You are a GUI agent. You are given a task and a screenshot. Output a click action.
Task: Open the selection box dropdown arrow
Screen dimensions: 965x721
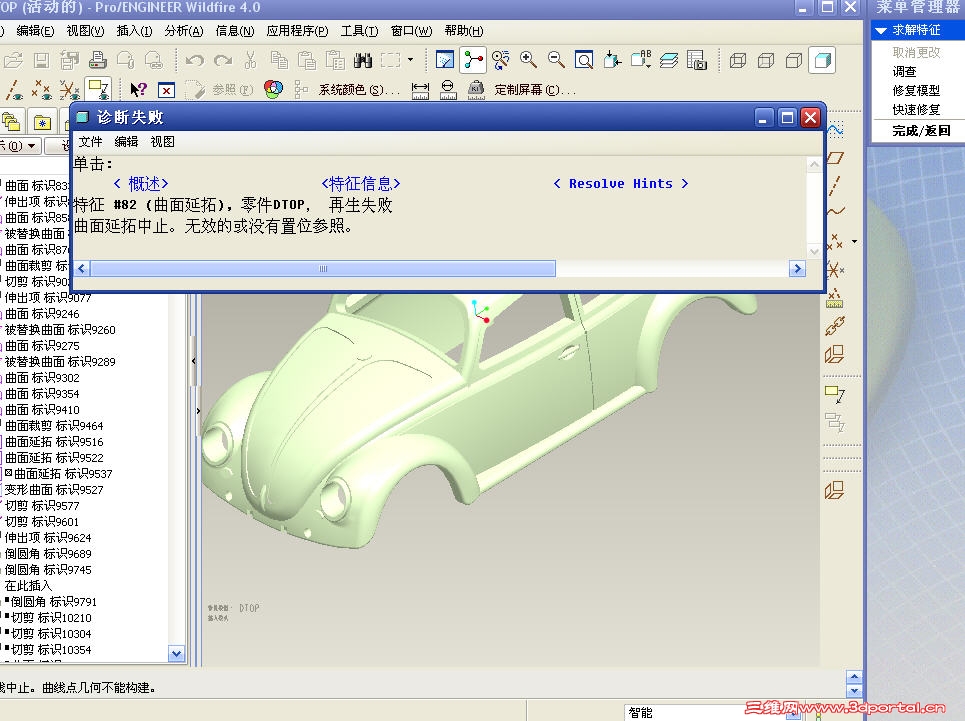pos(410,60)
